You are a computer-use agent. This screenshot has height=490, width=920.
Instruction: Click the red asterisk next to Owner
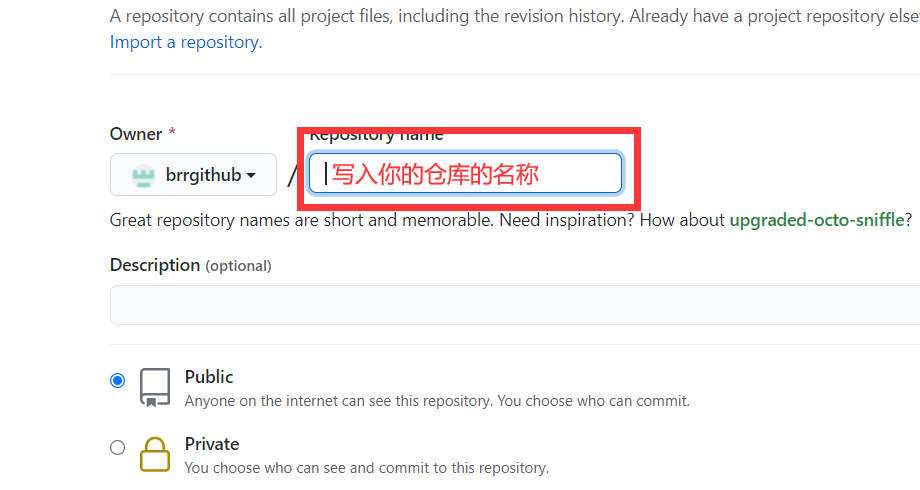point(172,131)
